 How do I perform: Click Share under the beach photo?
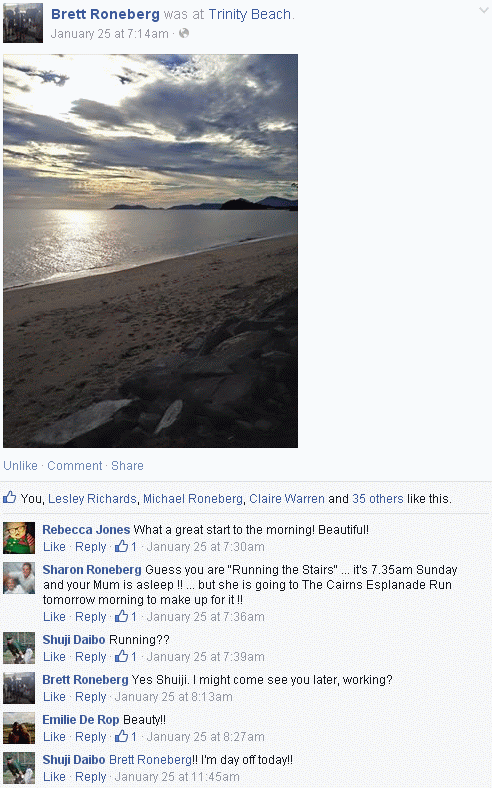pos(127,466)
